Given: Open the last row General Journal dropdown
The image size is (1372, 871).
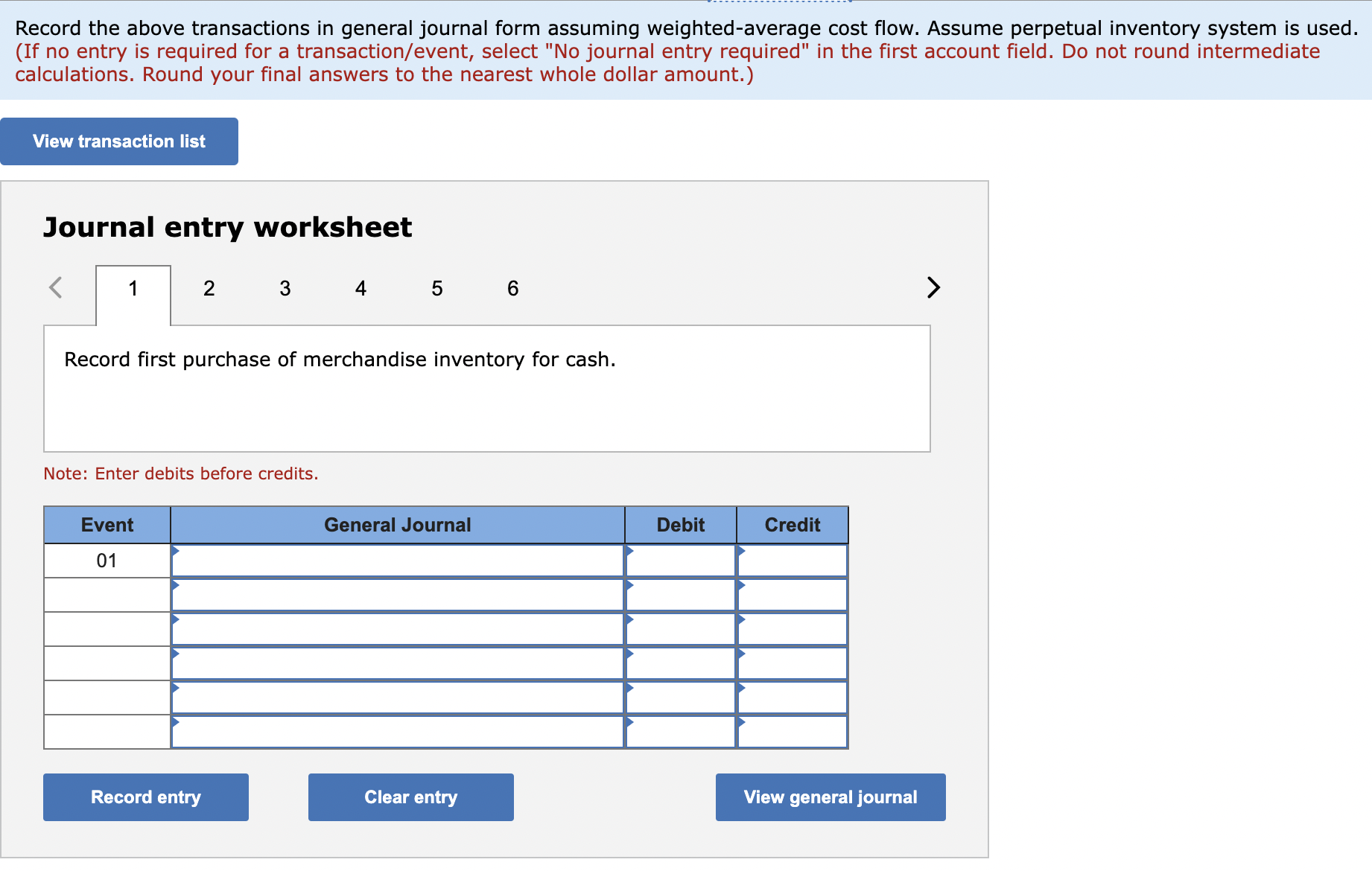Looking at the screenshot, I should coord(397,733).
